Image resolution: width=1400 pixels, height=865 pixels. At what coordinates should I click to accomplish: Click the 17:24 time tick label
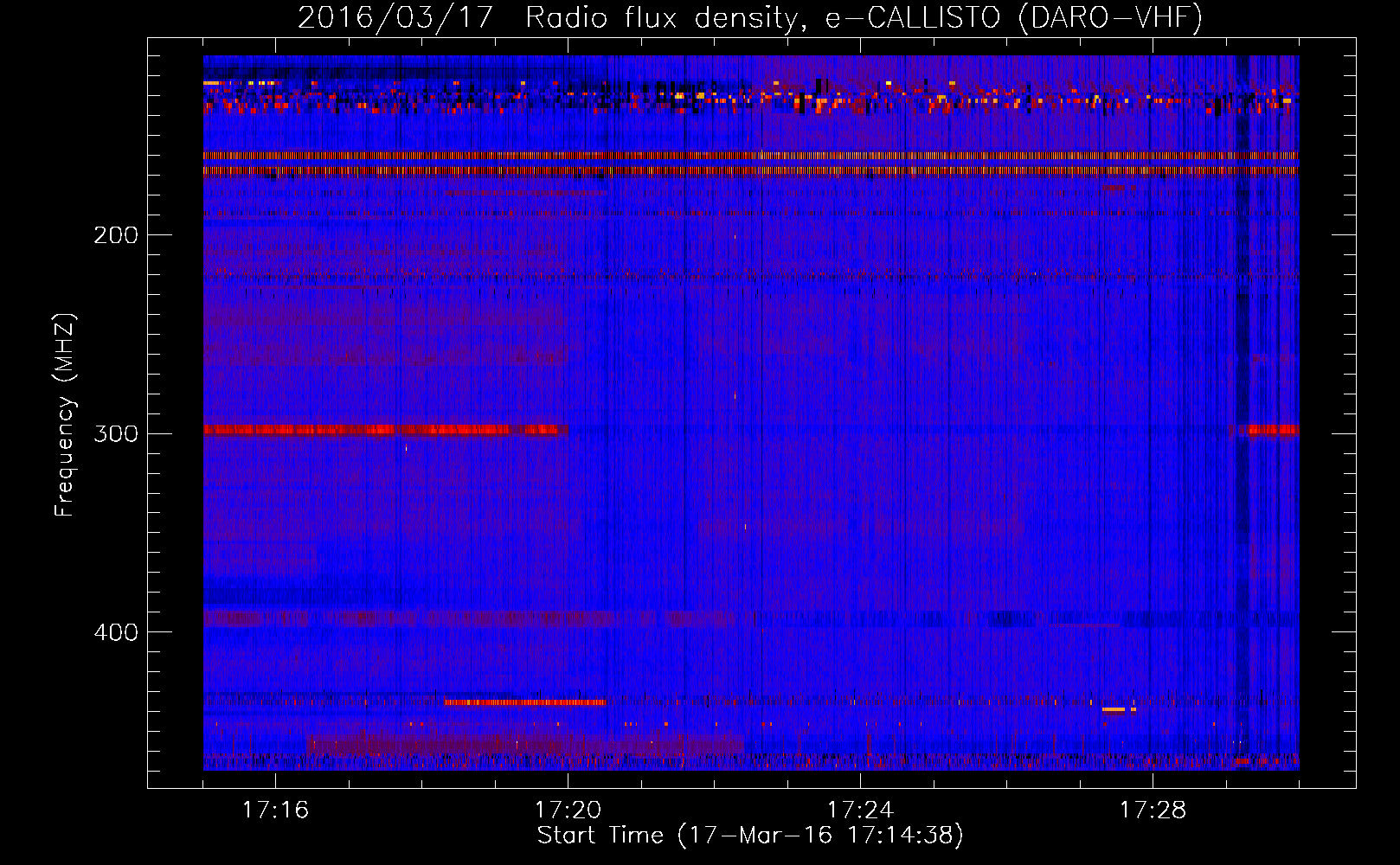(x=860, y=810)
